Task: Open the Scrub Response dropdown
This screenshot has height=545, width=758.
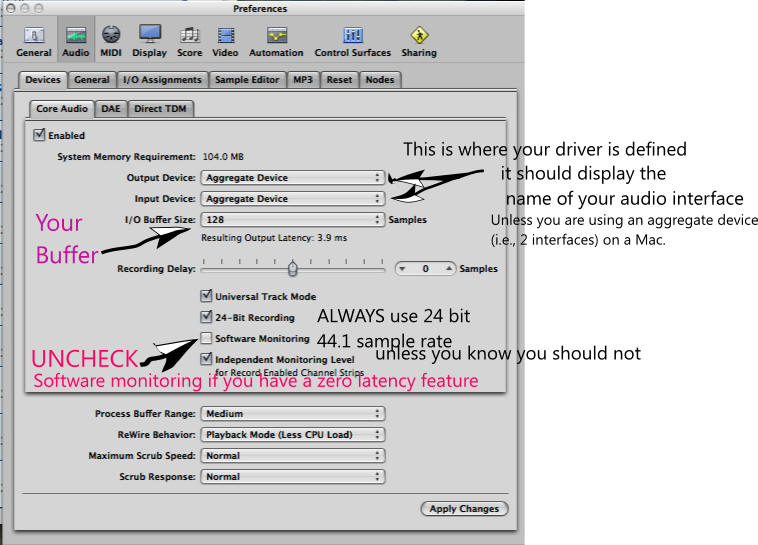Action: [293, 477]
